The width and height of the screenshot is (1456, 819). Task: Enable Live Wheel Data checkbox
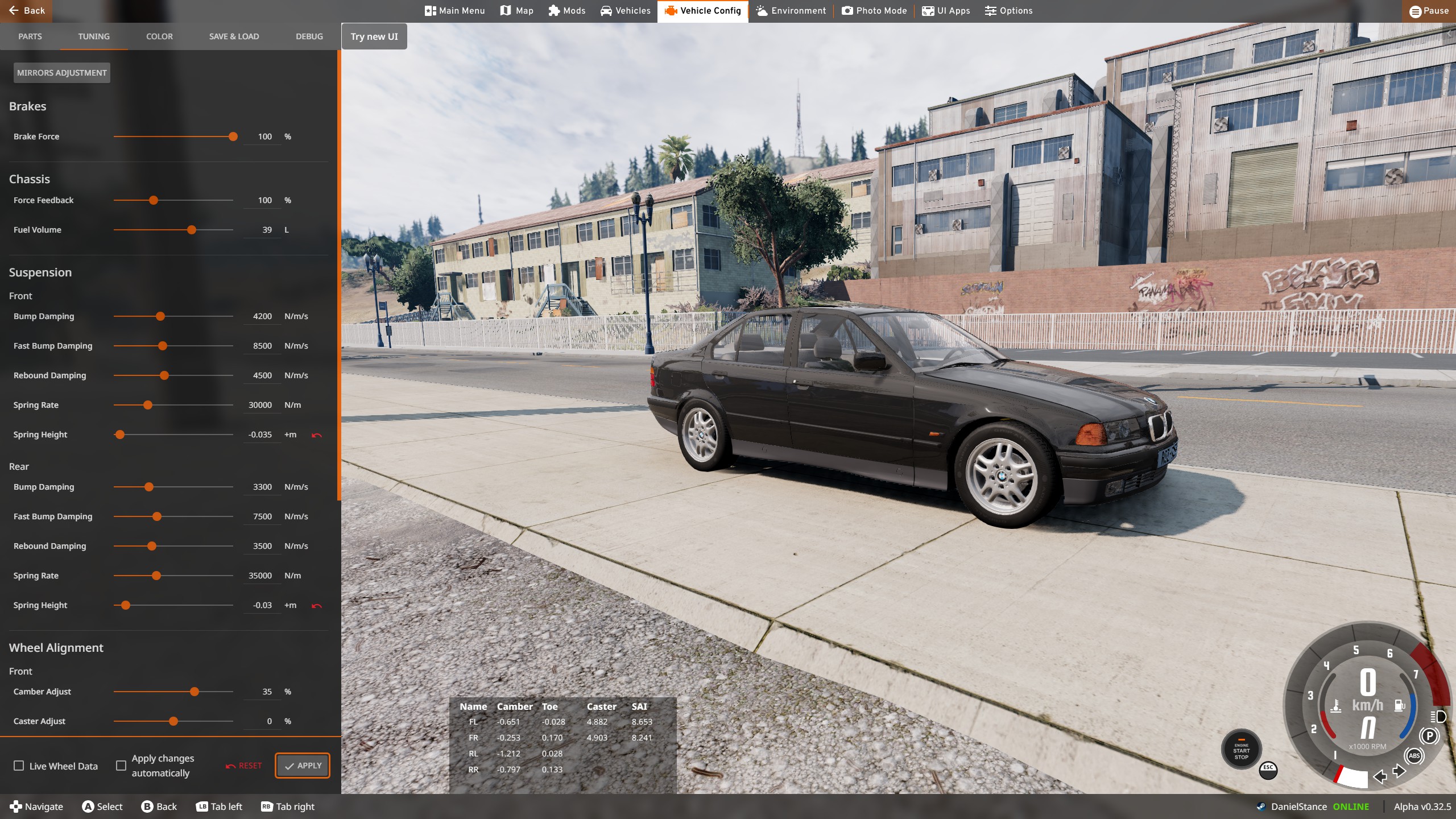click(x=19, y=766)
